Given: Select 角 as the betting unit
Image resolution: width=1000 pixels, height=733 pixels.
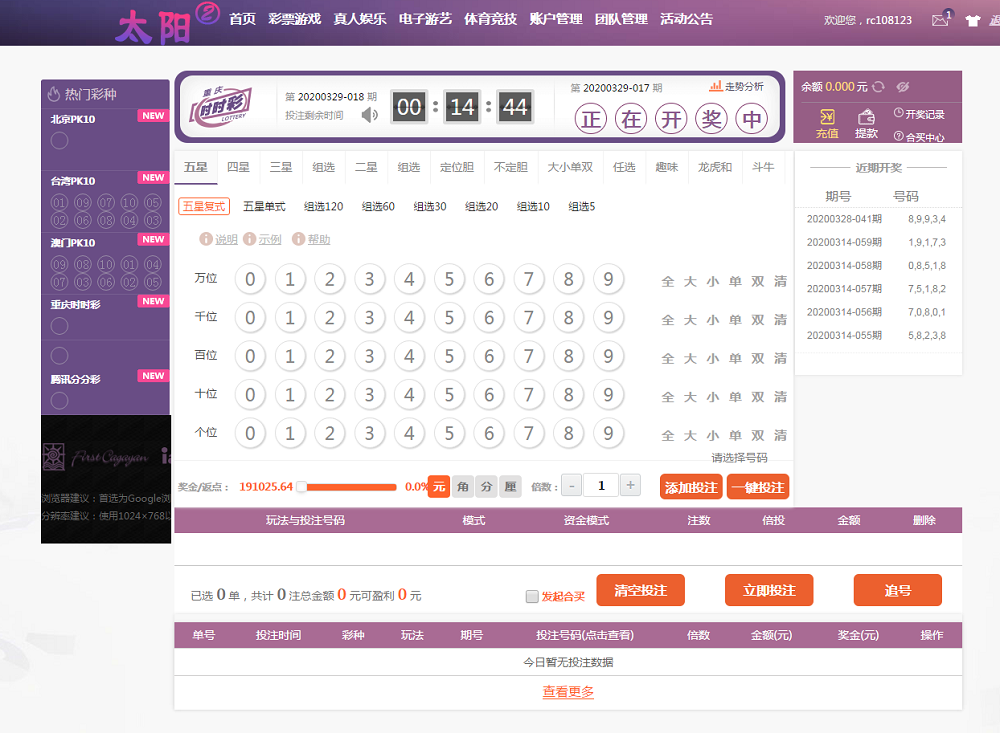Looking at the screenshot, I should [462, 487].
